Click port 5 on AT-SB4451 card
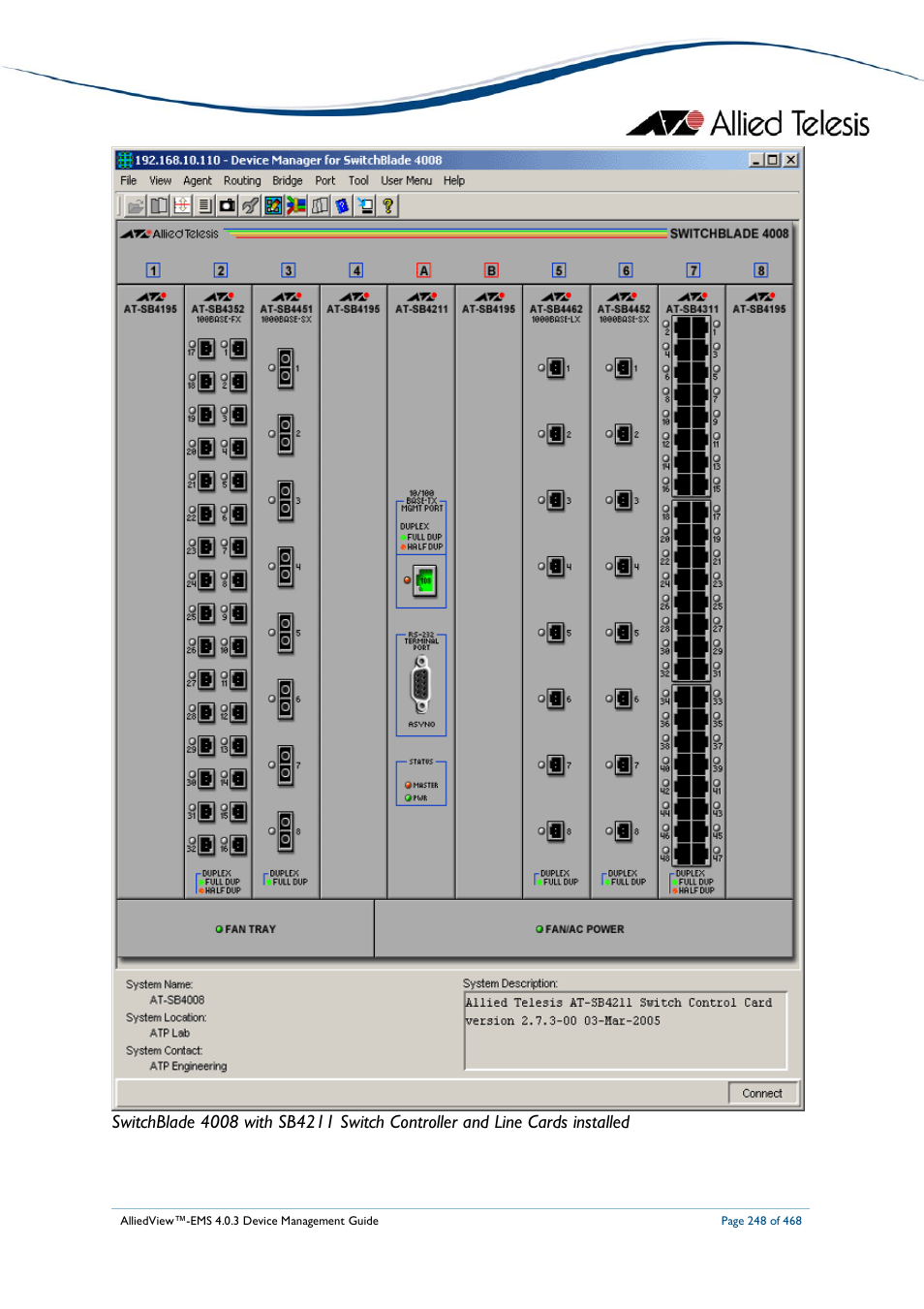 [x=286, y=633]
